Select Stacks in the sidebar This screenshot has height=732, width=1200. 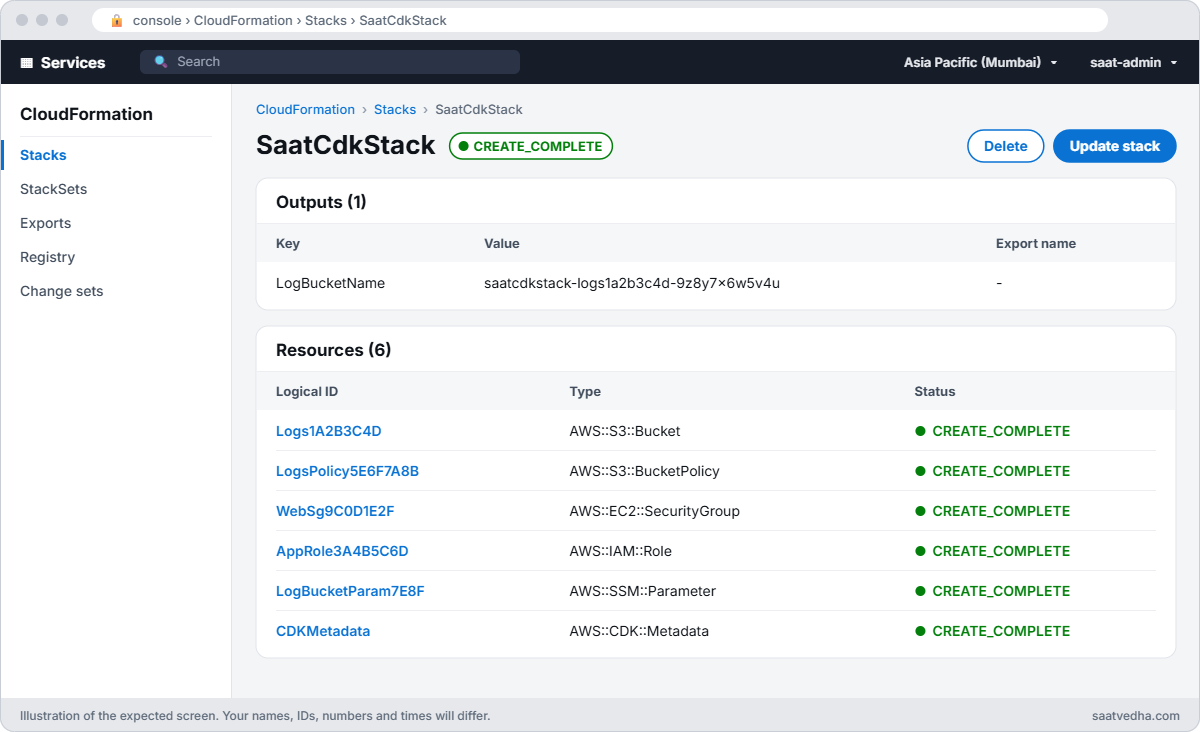coord(43,155)
